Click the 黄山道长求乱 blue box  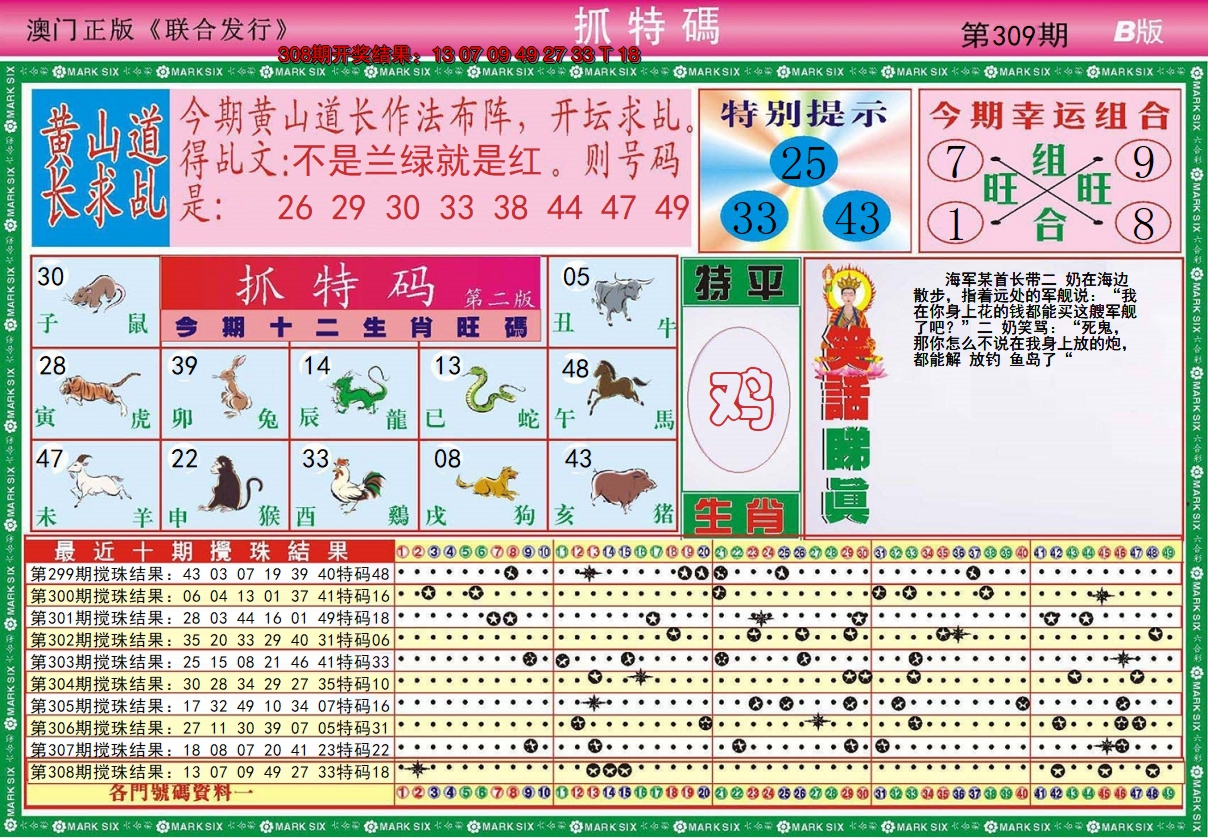[101, 168]
